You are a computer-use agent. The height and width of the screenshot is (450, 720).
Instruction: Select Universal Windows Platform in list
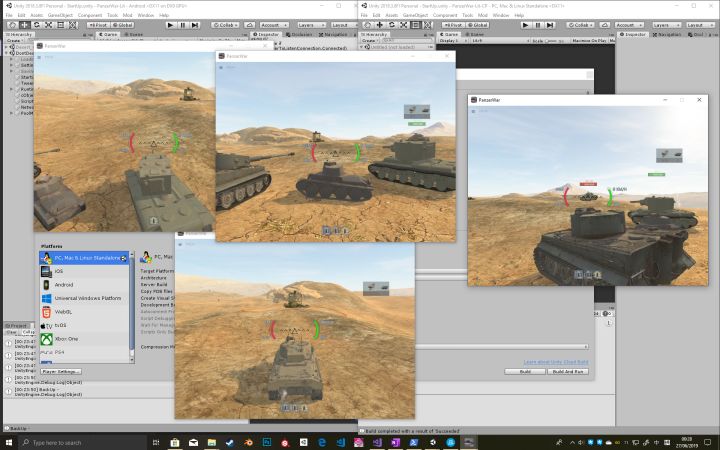point(84,298)
